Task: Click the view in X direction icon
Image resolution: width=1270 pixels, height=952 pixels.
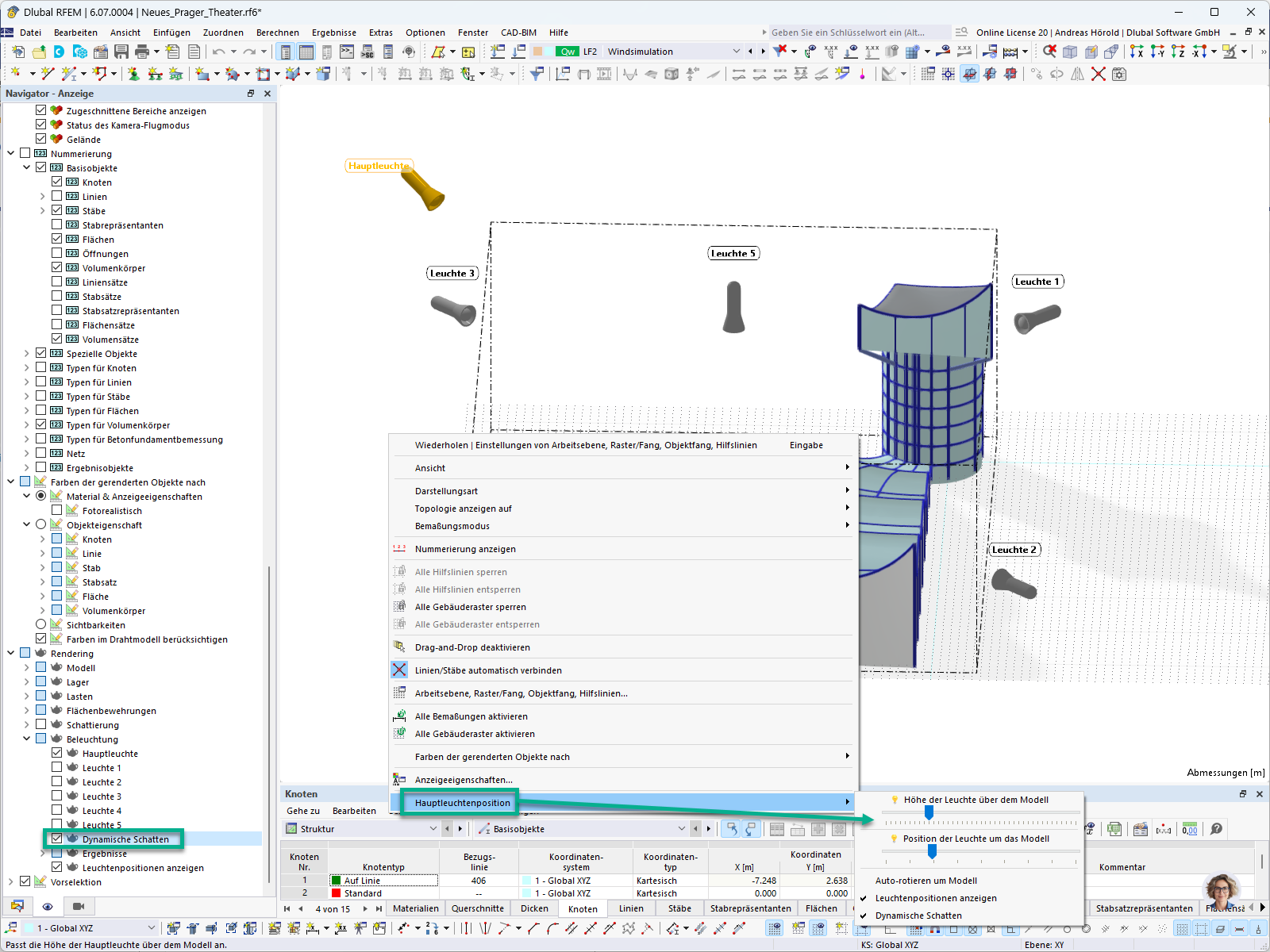Action: (1137, 52)
